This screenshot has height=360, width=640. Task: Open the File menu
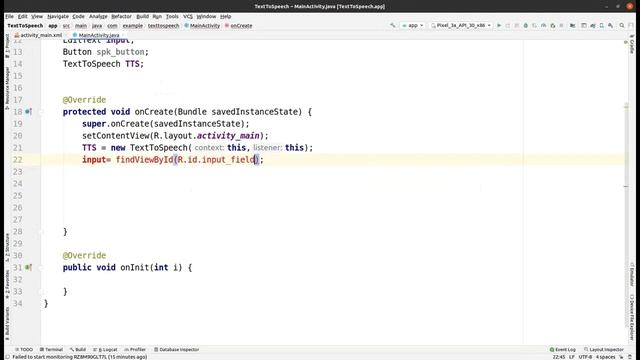click(9, 16)
